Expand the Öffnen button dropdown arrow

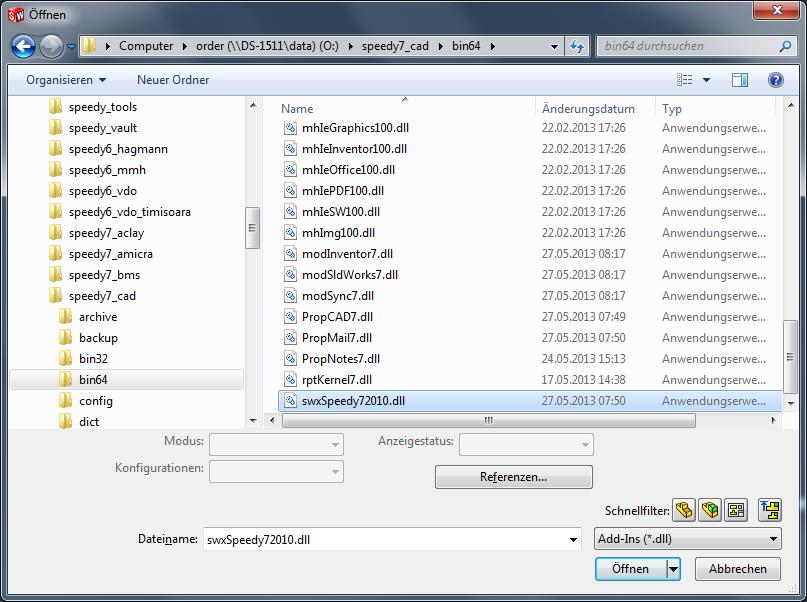point(674,568)
